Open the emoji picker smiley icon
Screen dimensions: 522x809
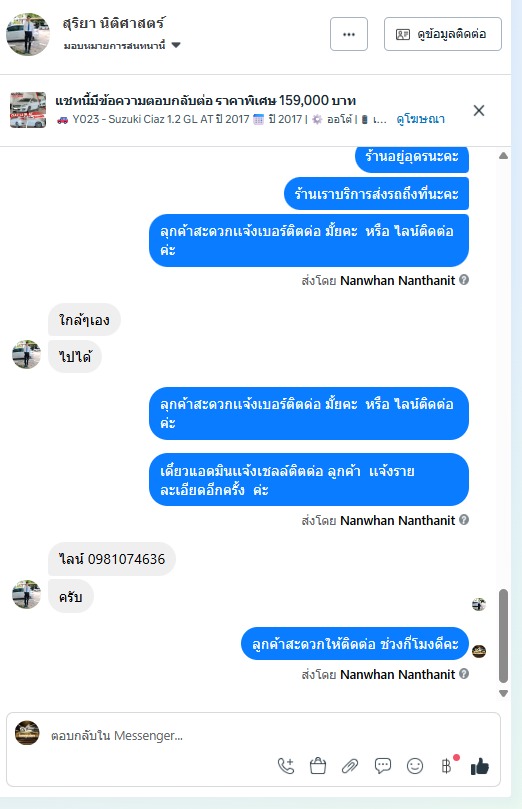[x=415, y=766]
